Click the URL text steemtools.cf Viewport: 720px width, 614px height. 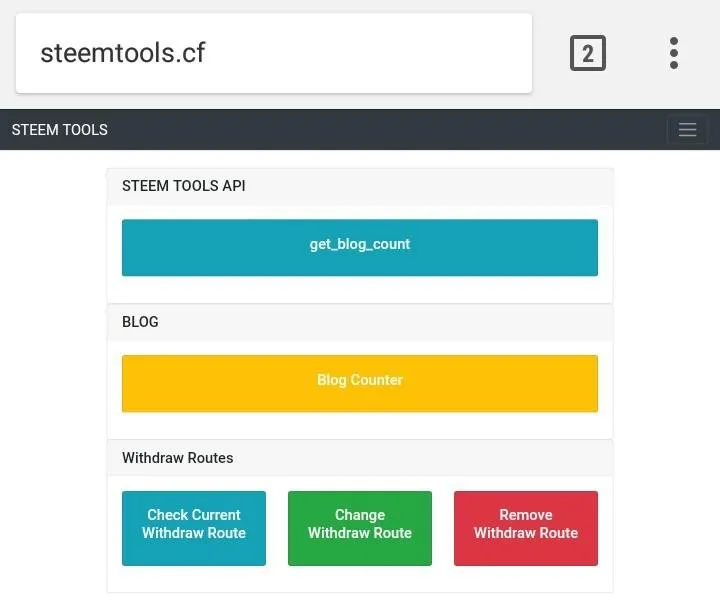pos(123,53)
